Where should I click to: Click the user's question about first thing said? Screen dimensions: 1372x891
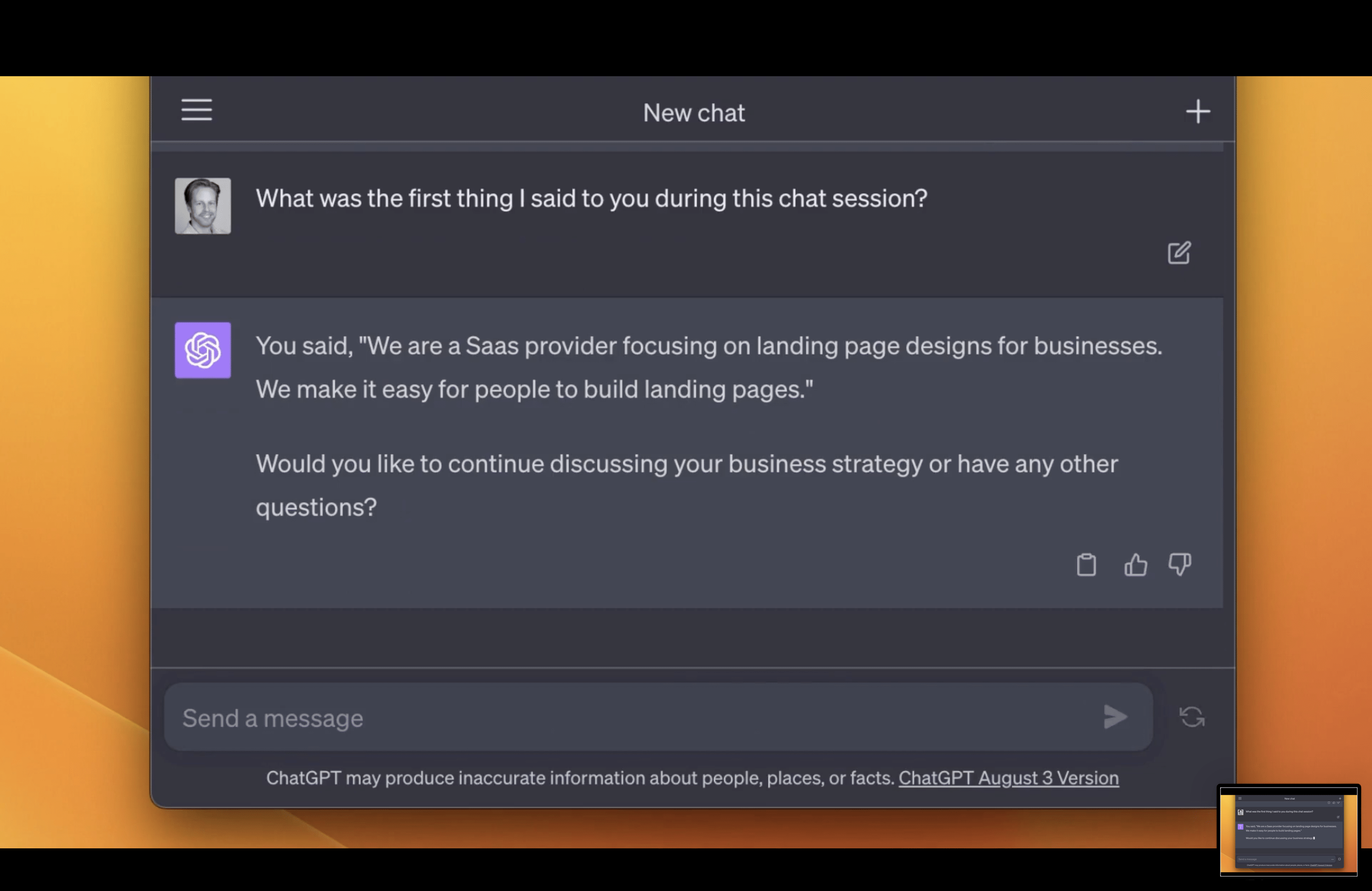(591, 199)
